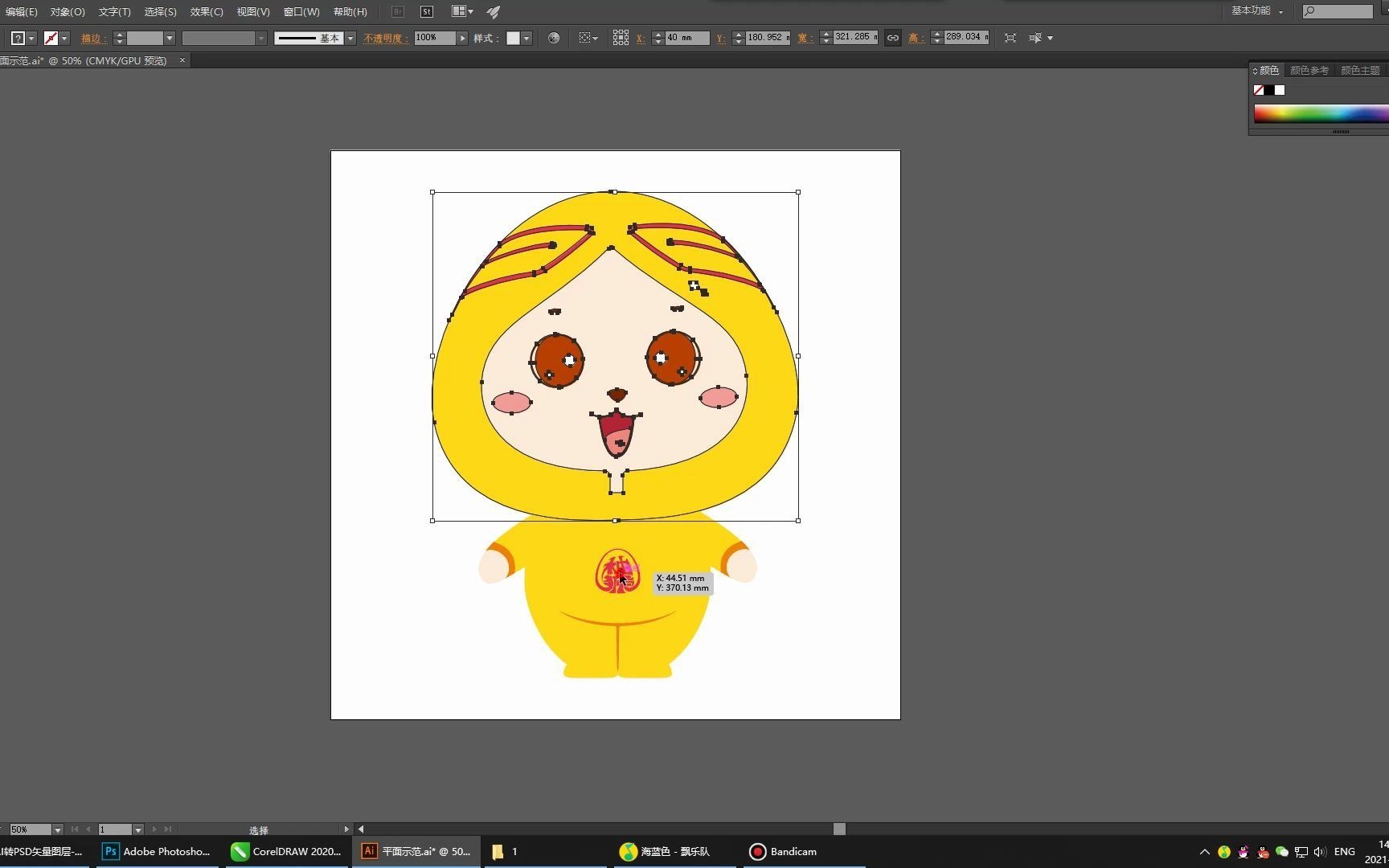Click the Adobe Stock St icon
The image size is (1389, 868).
(427, 12)
